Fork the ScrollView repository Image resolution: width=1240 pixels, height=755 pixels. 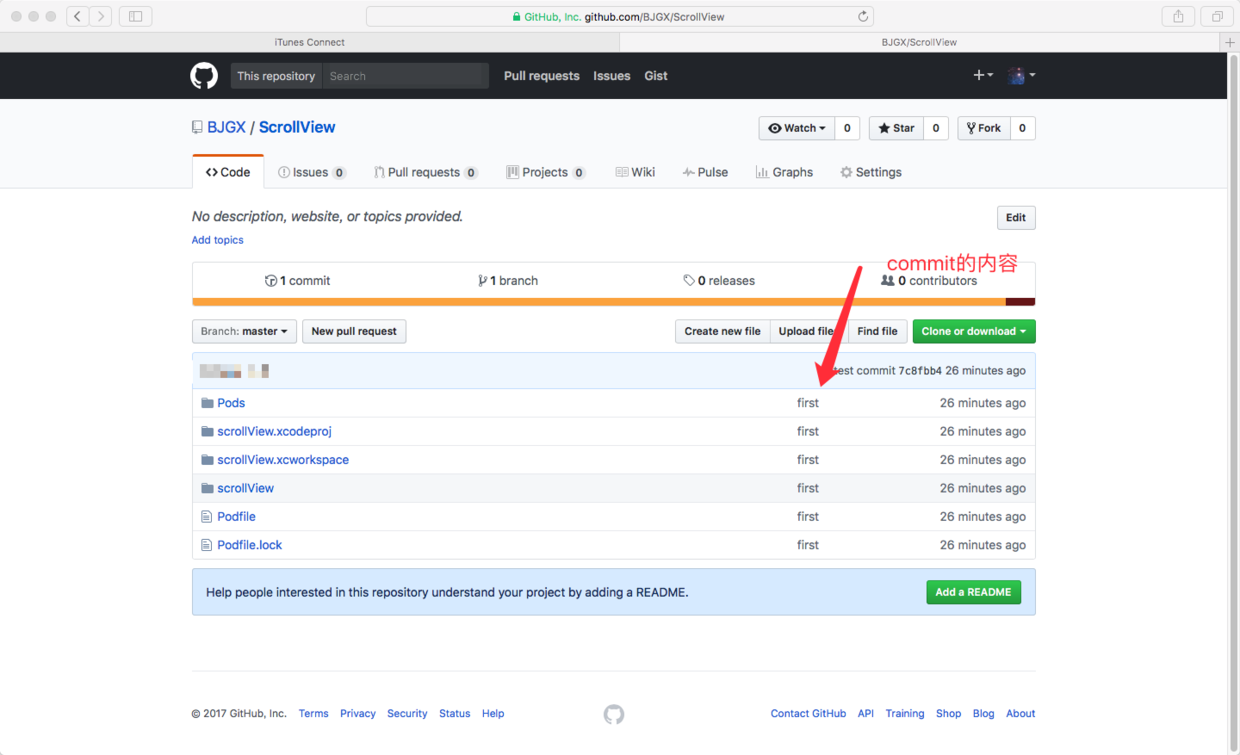click(x=984, y=128)
